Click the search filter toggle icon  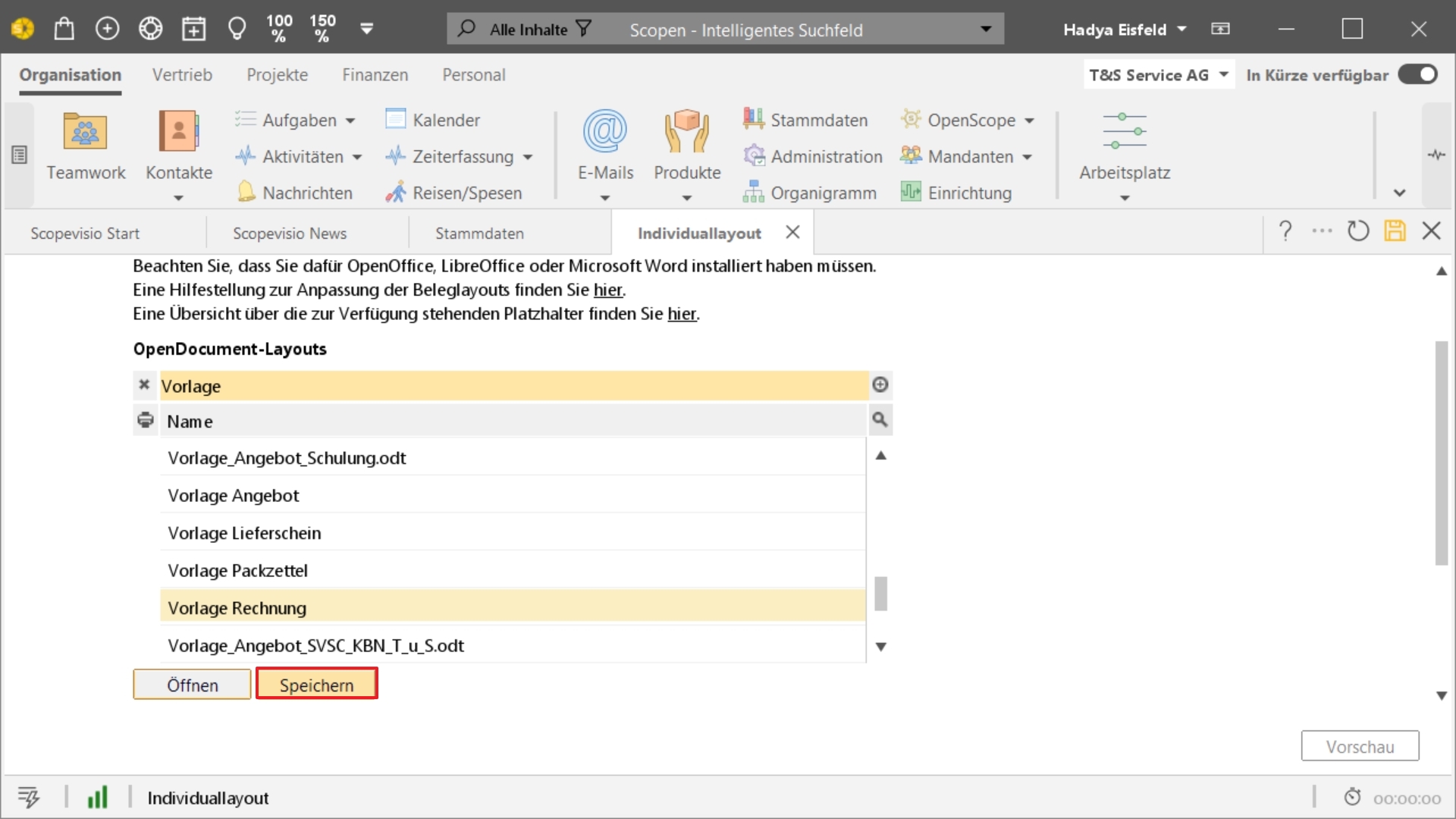pyautogui.click(x=583, y=28)
